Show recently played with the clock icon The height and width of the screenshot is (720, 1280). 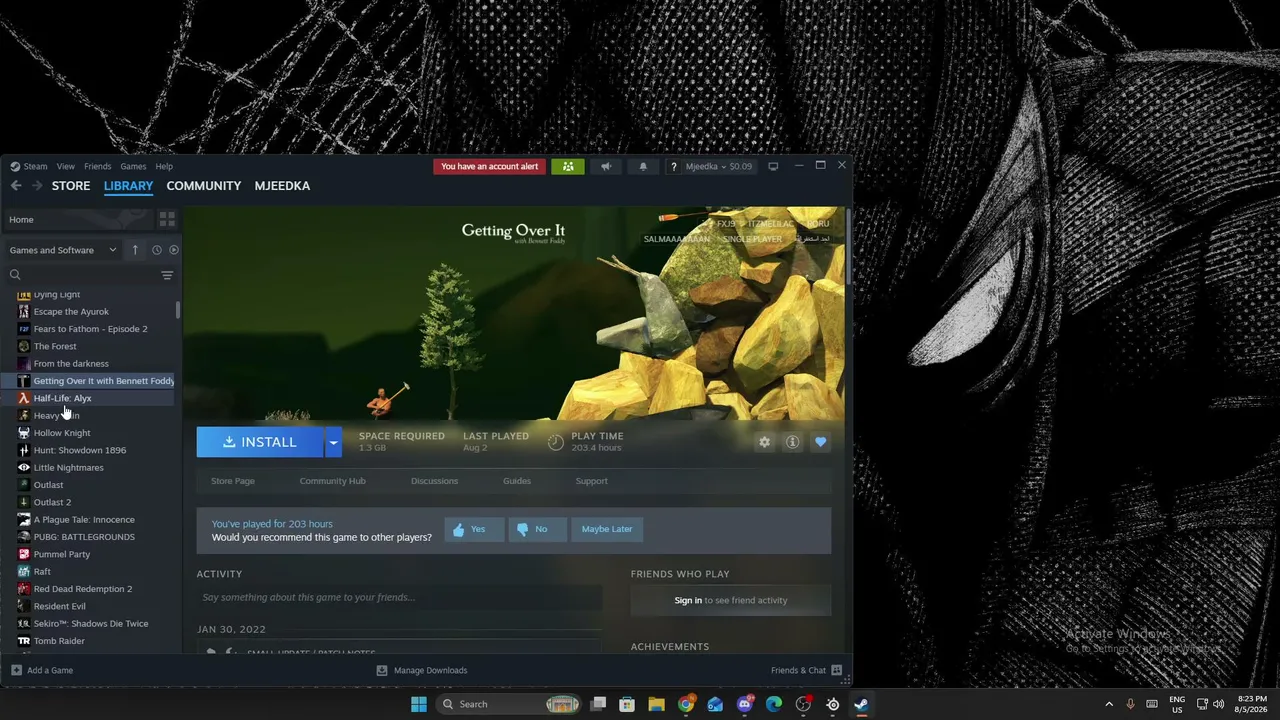(x=157, y=250)
